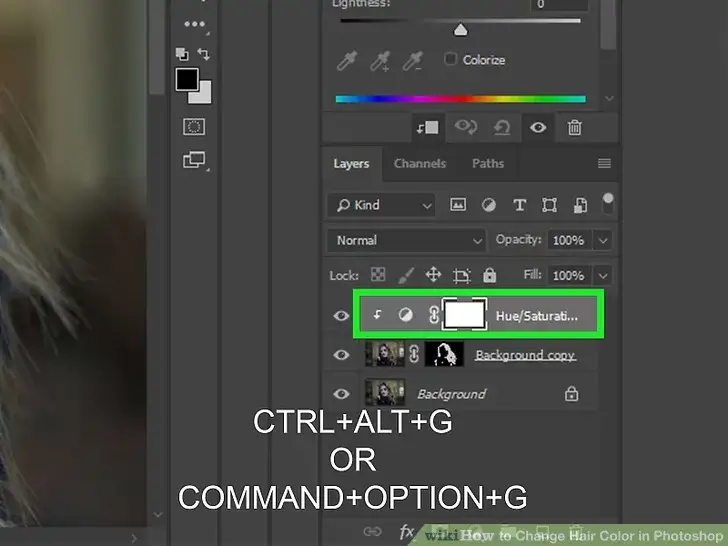Filter for type layers
728x546 pixels.
(520, 205)
